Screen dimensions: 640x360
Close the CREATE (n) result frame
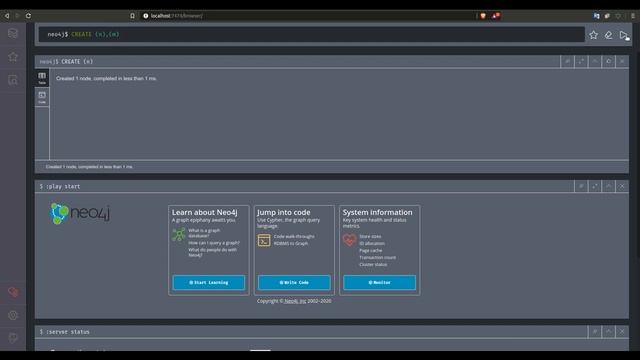pos(622,61)
